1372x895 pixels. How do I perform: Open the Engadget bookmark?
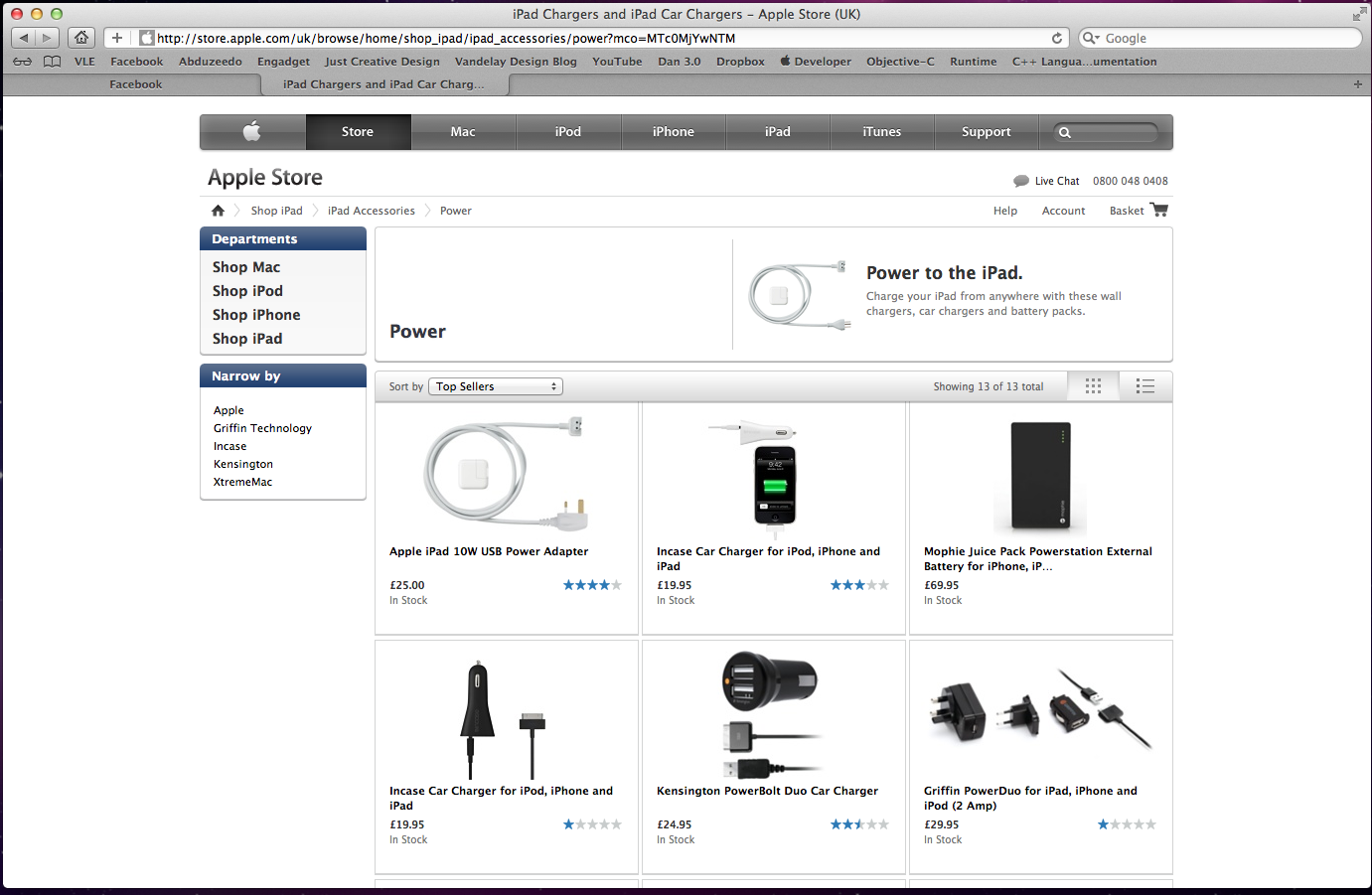pos(283,62)
